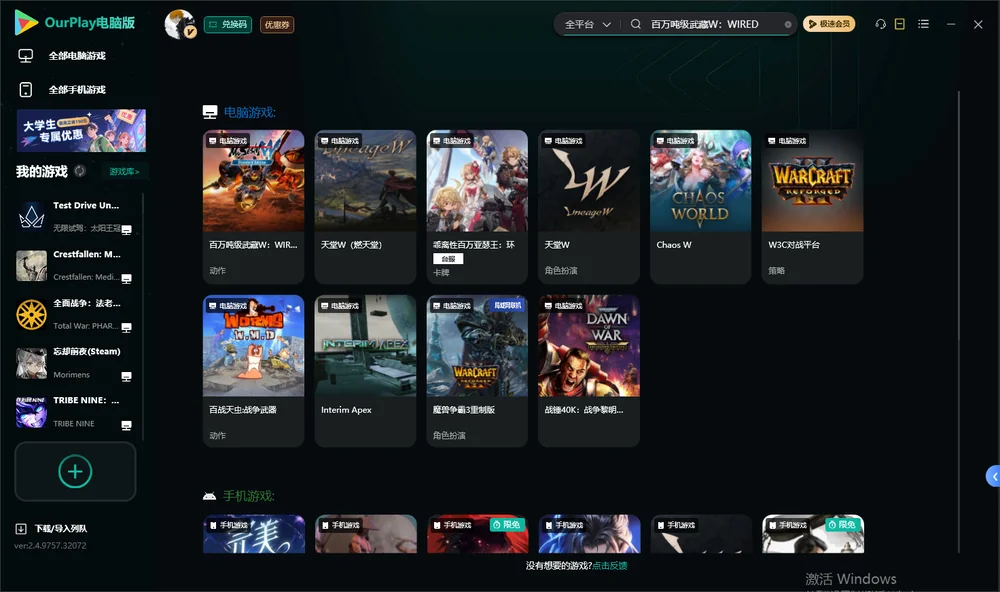
Task: Click the Crestfallen game icon in sidebar
Action: (31, 265)
